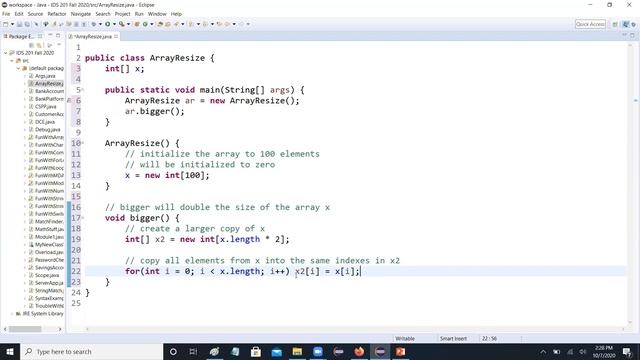Fold the bigger method at line 17
The width and height of the screenshot is (640, 360).
pos(83,218)
